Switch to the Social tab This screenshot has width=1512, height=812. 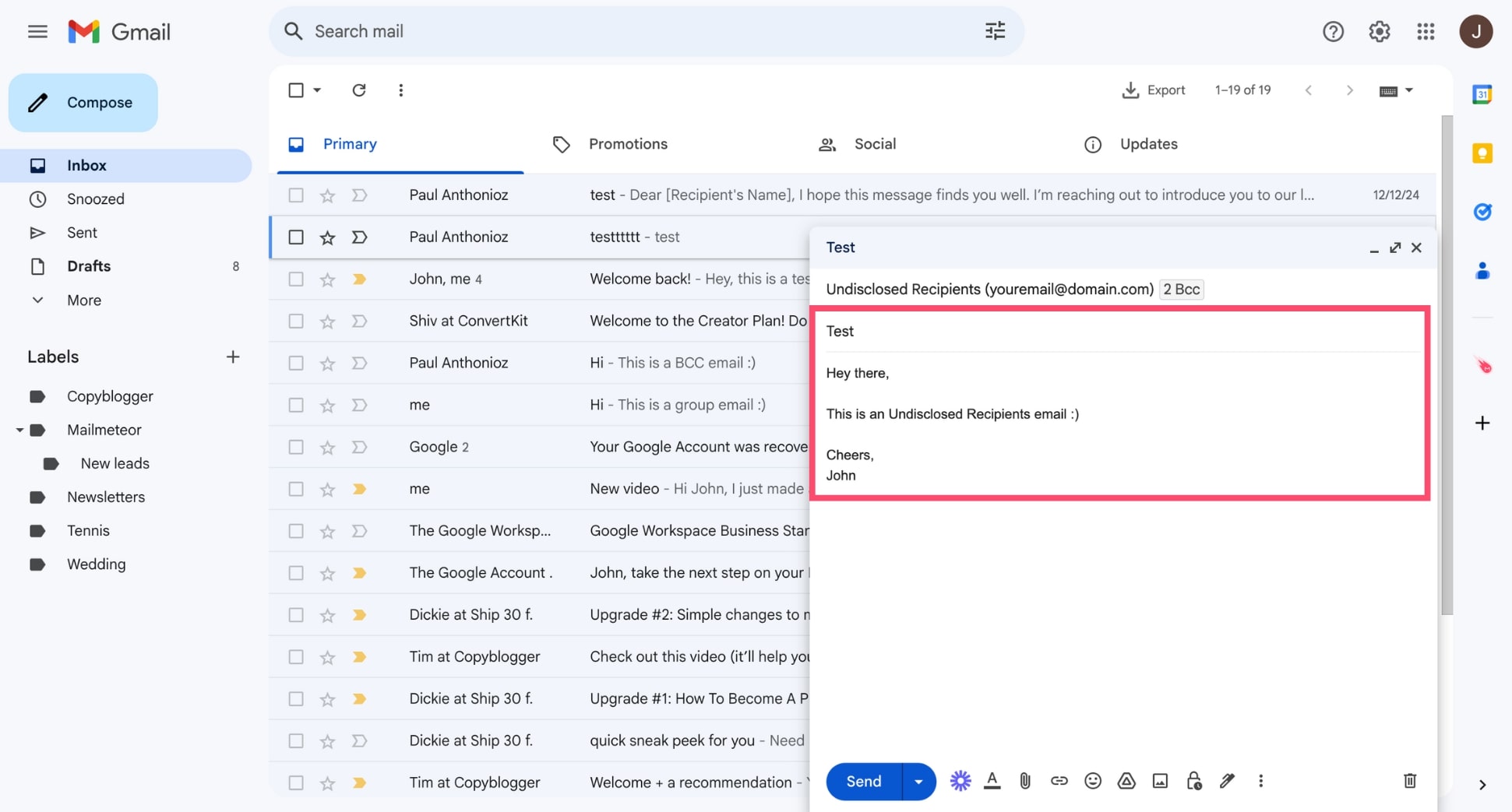pyautogui.click(x=858, y=144)
